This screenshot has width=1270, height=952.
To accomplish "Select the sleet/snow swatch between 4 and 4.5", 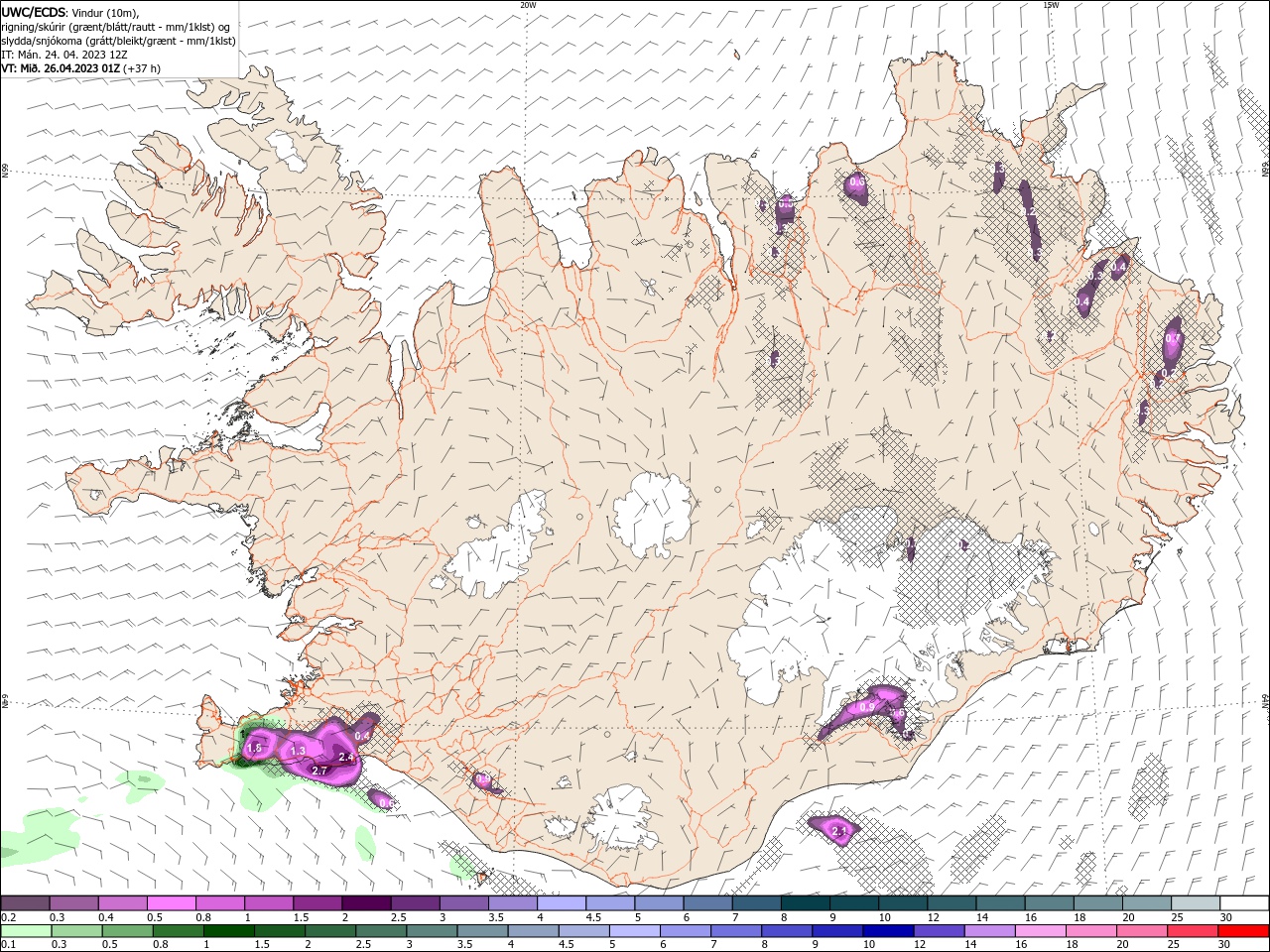I will (x=562, y=903).
